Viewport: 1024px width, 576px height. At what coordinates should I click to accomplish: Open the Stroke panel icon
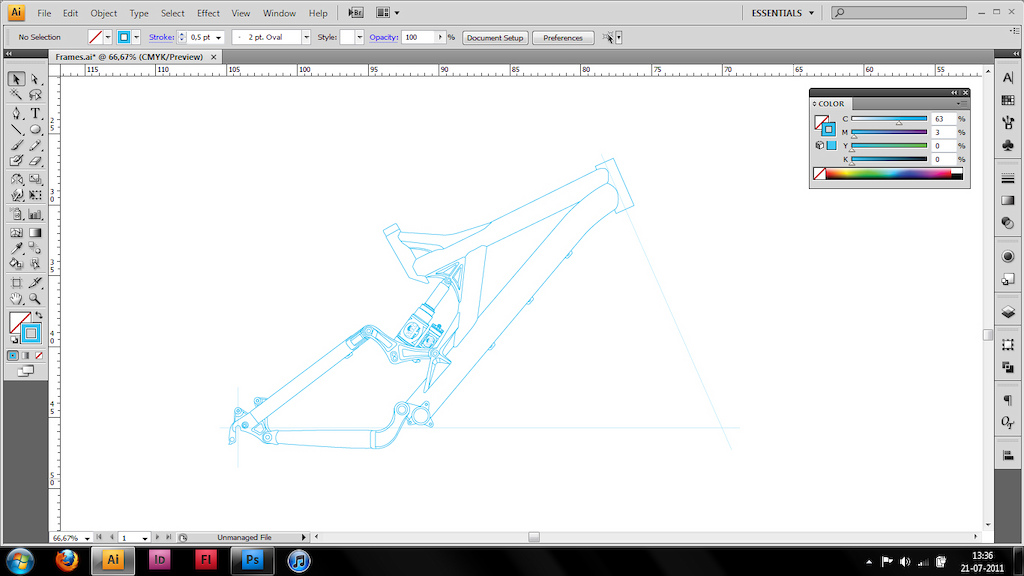click(1008, 178)
